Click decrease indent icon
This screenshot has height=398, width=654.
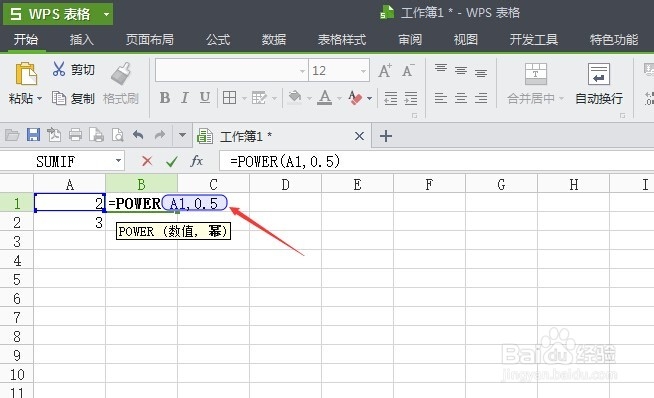tap(390, 98)
